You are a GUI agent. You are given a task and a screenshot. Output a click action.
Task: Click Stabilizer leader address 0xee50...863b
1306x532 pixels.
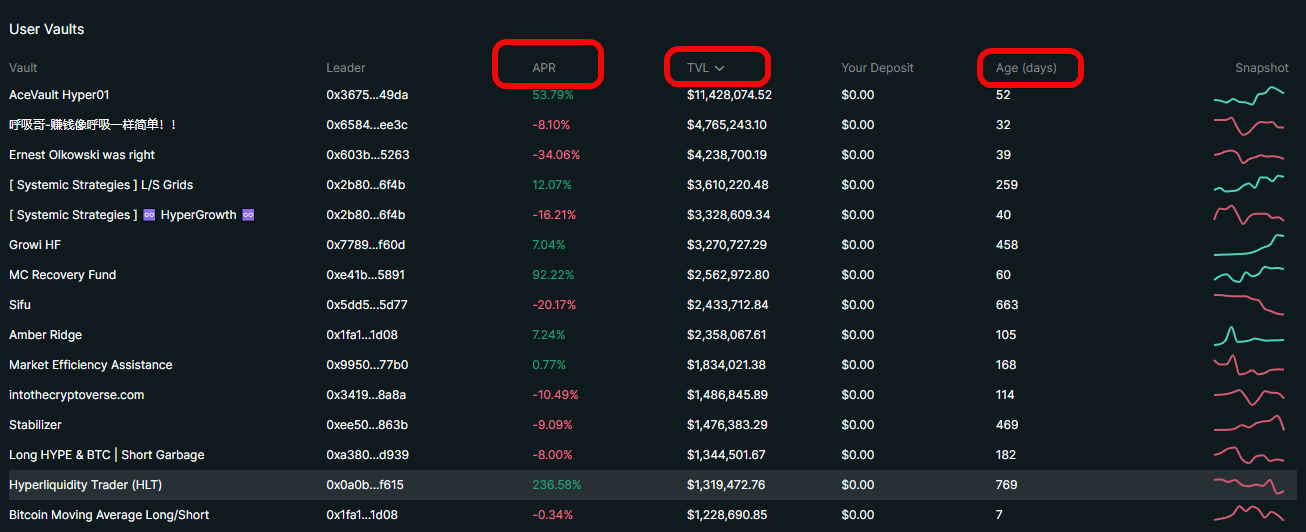[367, 425]
